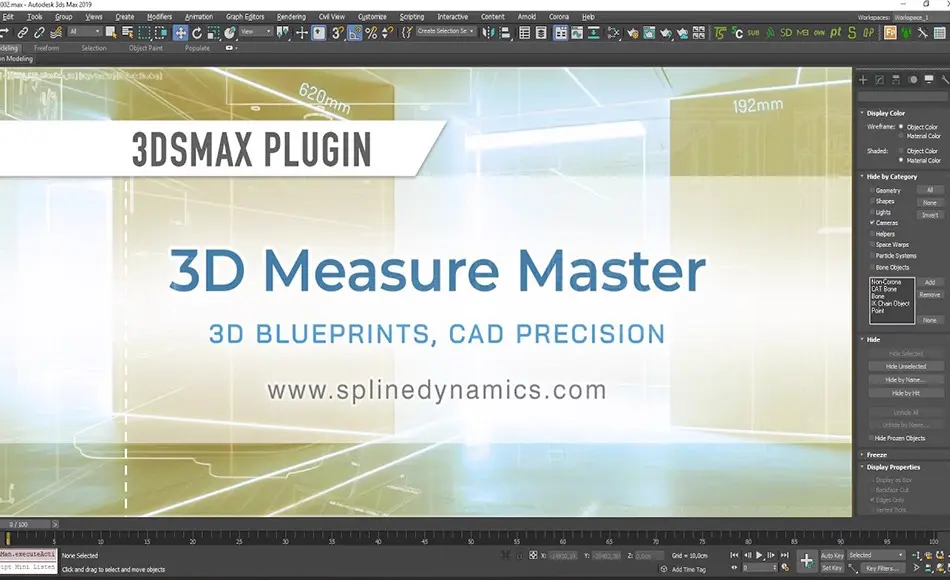
Task: Switch to the Freeform ribbon tab
Action: tap(45, 47)
